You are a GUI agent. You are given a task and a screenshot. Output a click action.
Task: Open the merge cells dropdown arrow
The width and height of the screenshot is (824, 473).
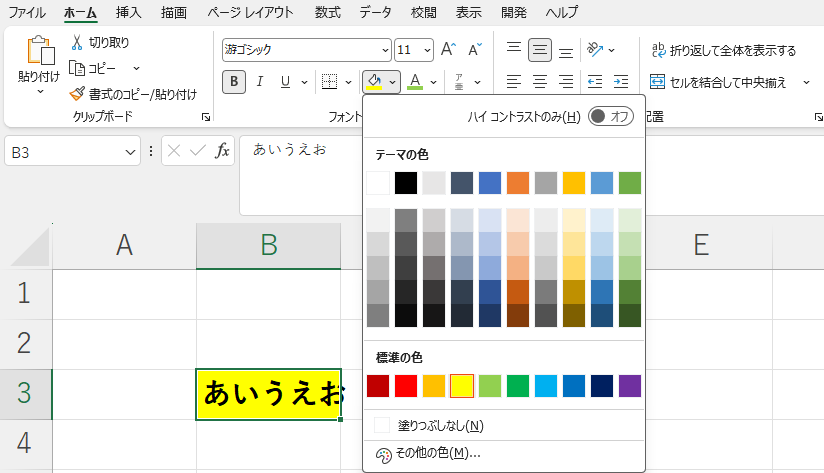pos(806,83)
